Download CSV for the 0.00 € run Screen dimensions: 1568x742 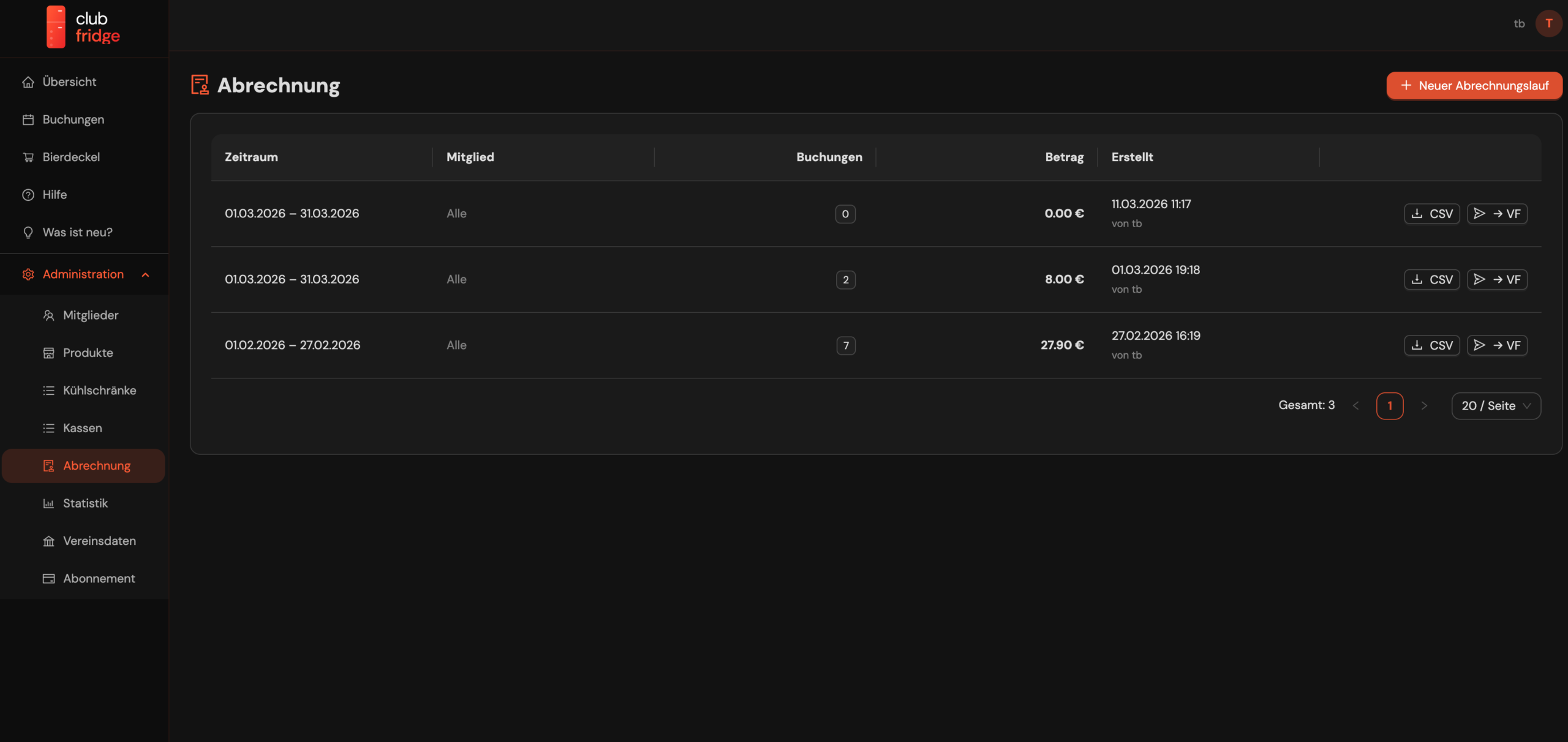tap(1431, 214)
